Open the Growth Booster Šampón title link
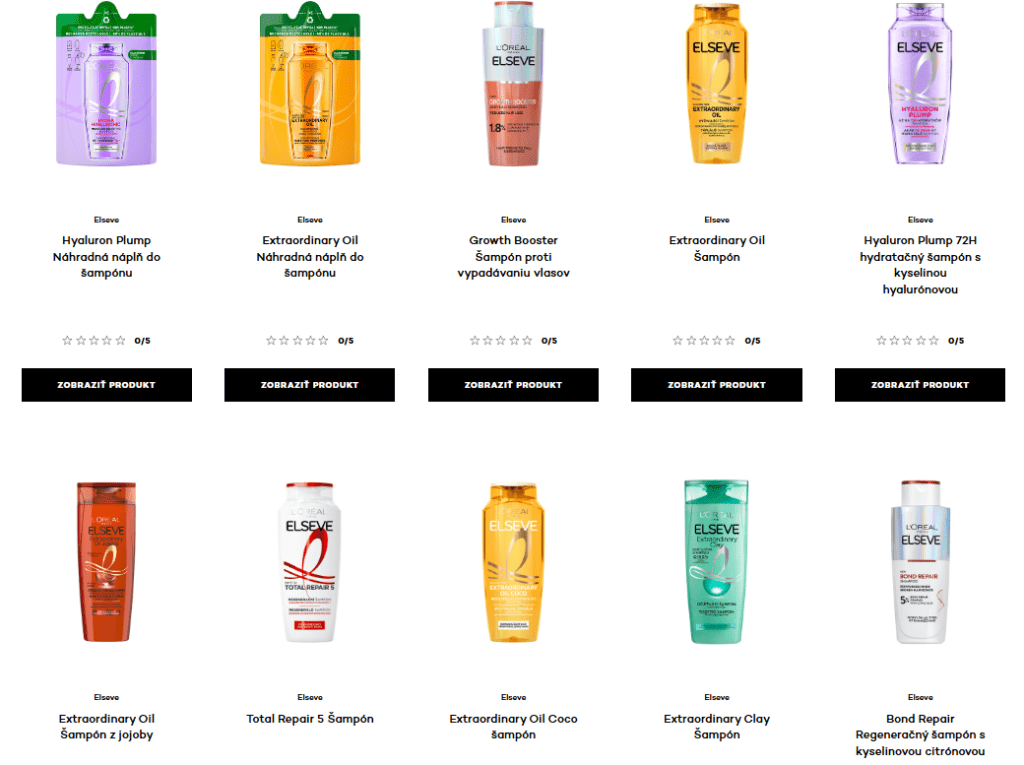Image resolution: width=1024 pixels, height=765 pixels. (x=513, y=257)
